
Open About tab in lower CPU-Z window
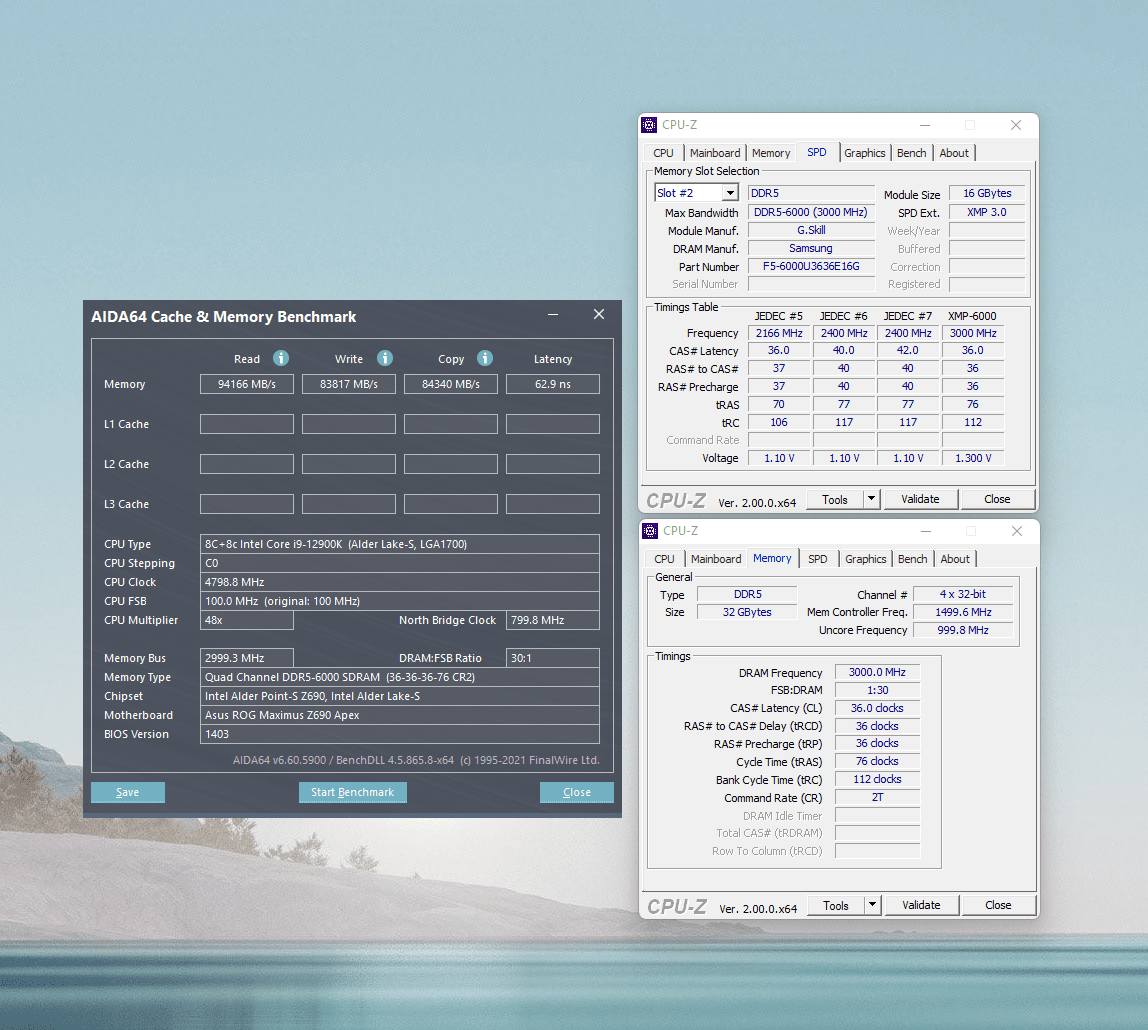[955, 559]
